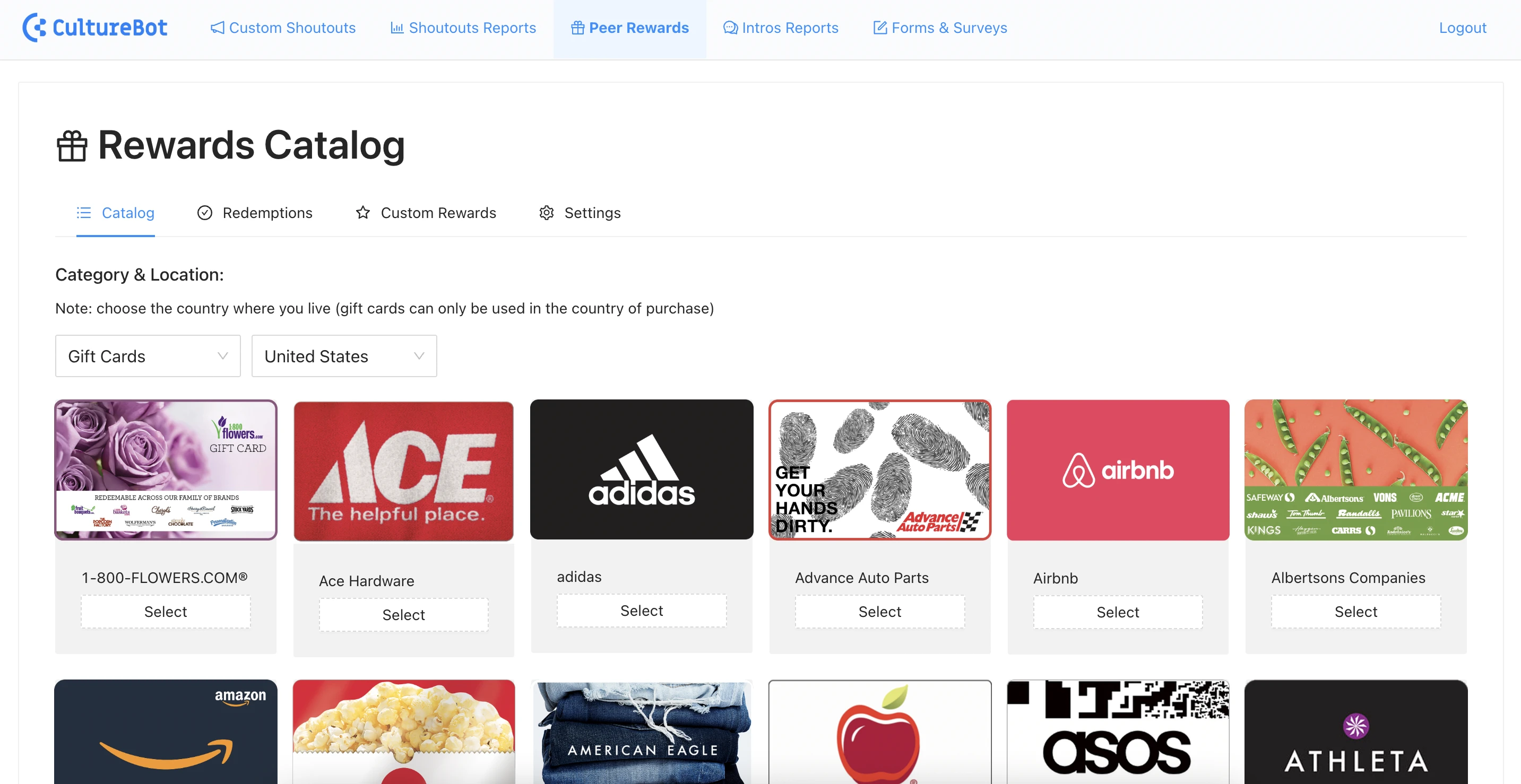Screen dimensions: 1521x784
Task: Click the Logout link
Action: coord(1463,27)
